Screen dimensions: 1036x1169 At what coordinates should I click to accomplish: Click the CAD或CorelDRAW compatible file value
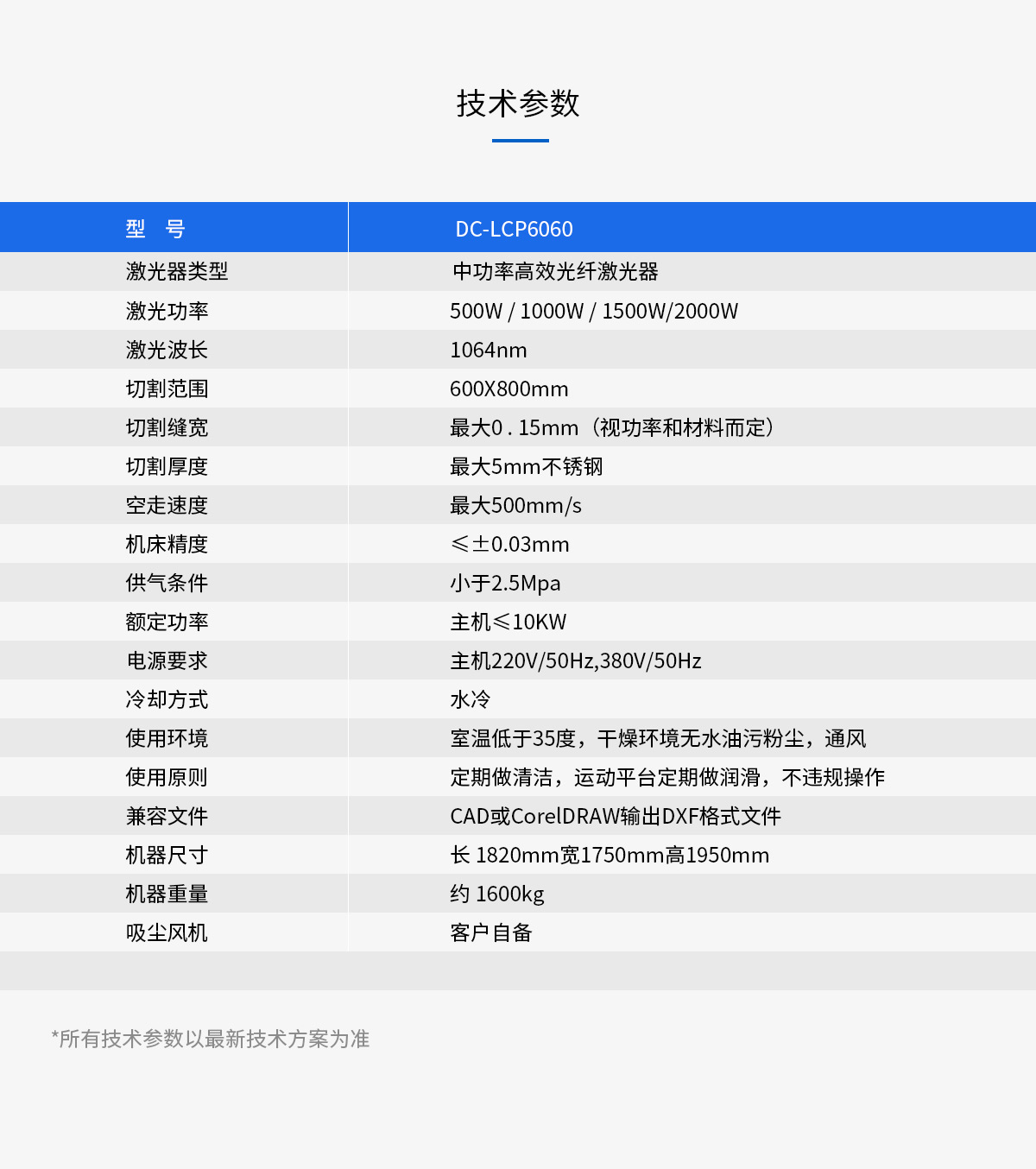[x=615, y=816]
